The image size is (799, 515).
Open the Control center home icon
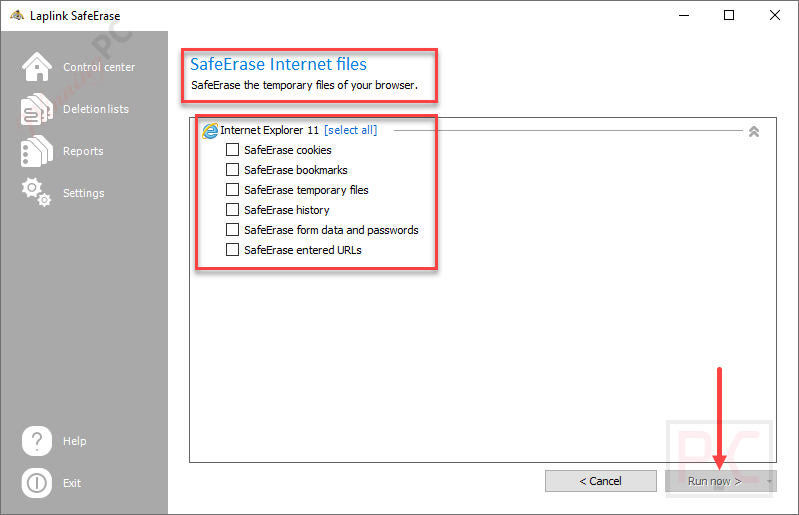(37, 67)
